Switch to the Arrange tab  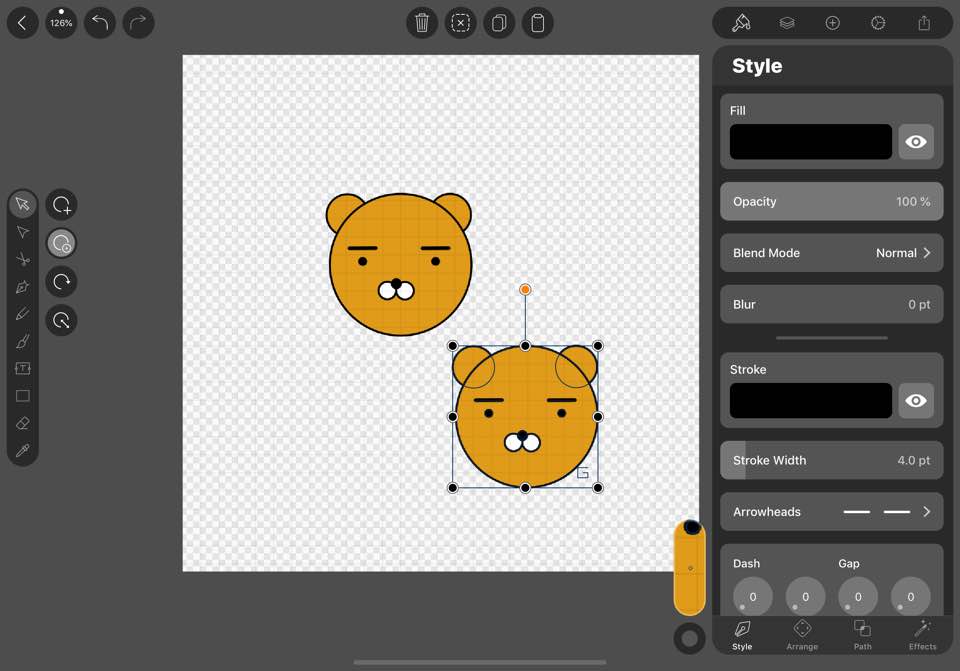802,635
